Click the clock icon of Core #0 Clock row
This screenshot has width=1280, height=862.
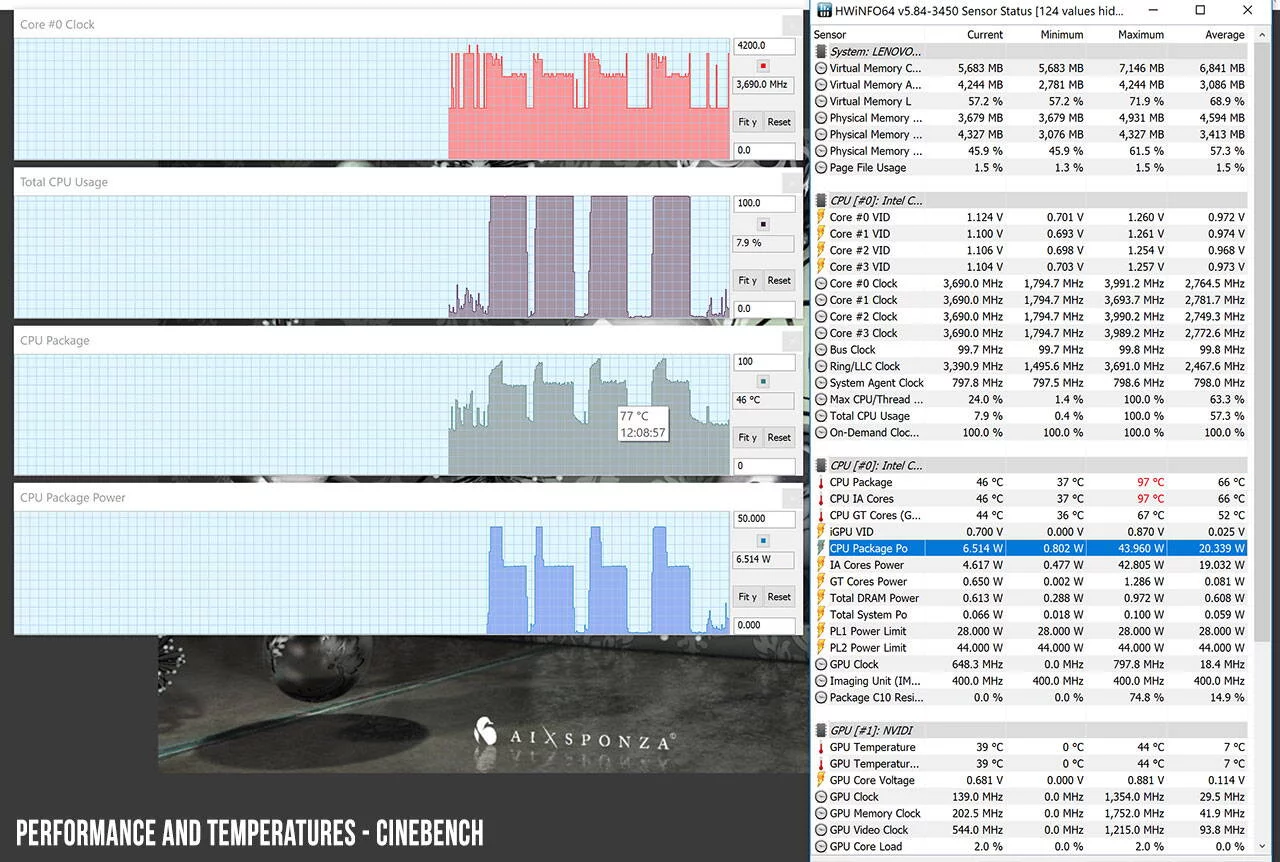click(821, 283)
